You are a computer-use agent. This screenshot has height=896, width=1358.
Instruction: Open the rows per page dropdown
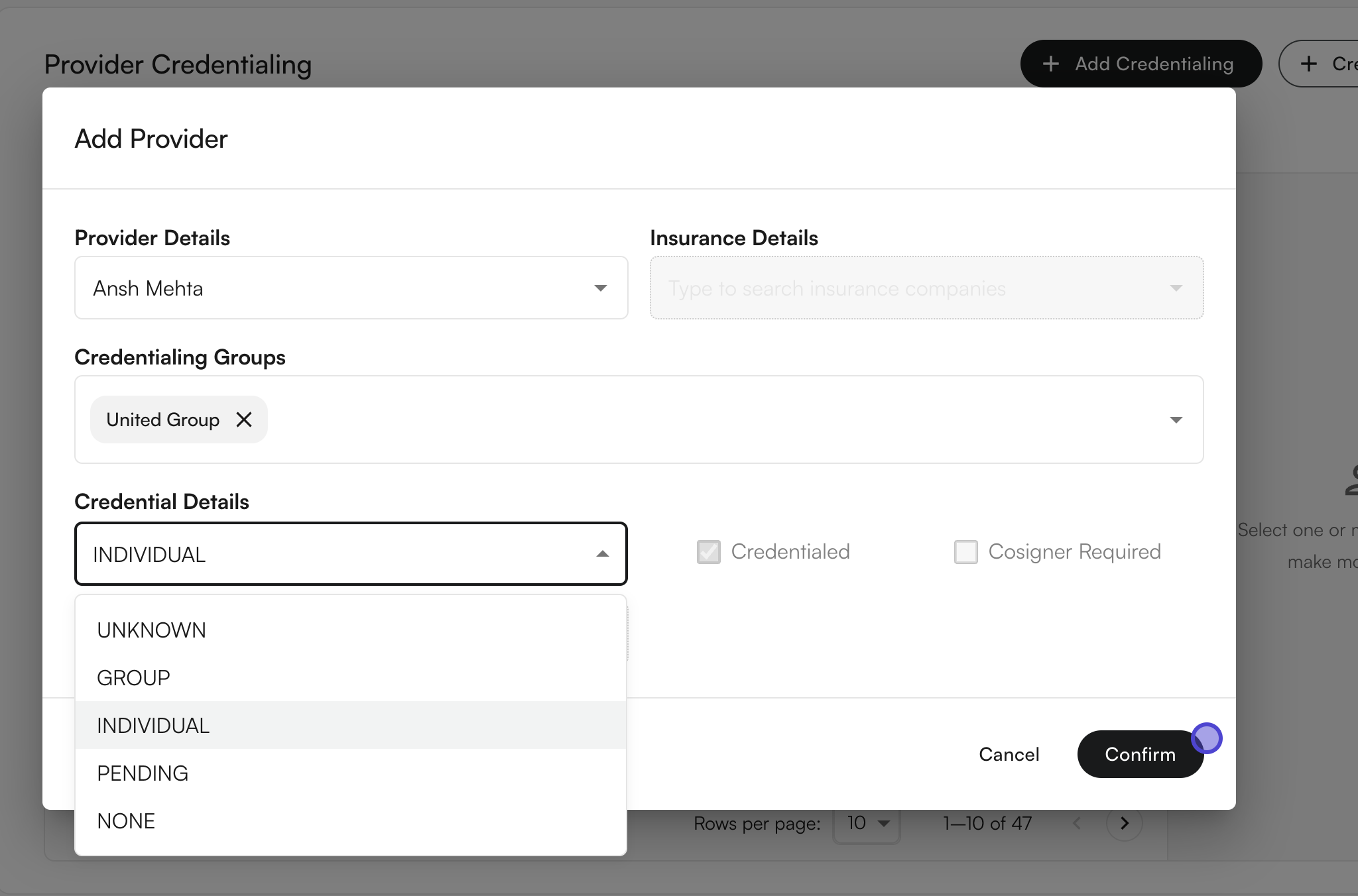pos(867,823)
